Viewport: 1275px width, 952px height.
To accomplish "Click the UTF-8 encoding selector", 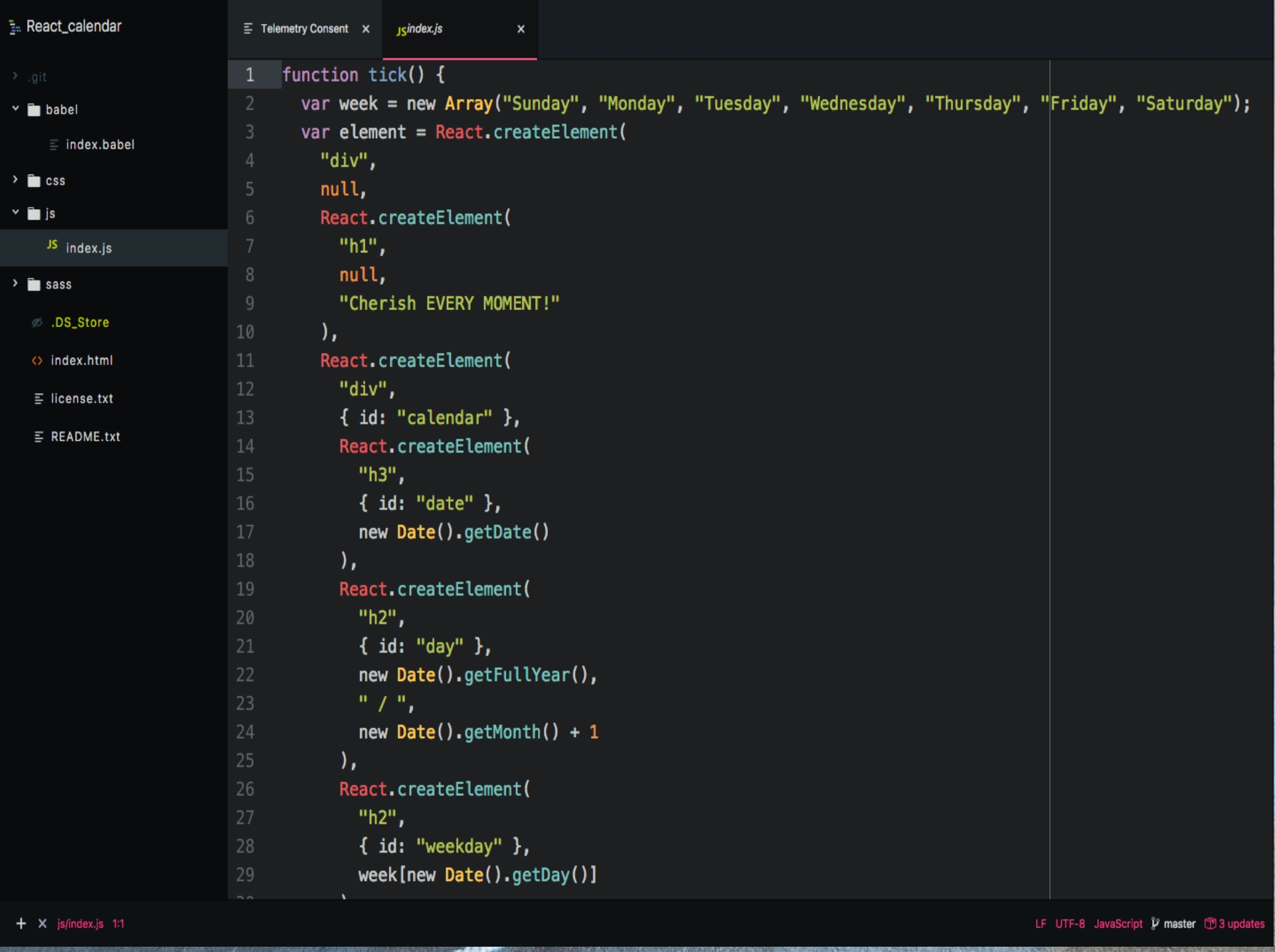I will click(x=1069, y=923).
